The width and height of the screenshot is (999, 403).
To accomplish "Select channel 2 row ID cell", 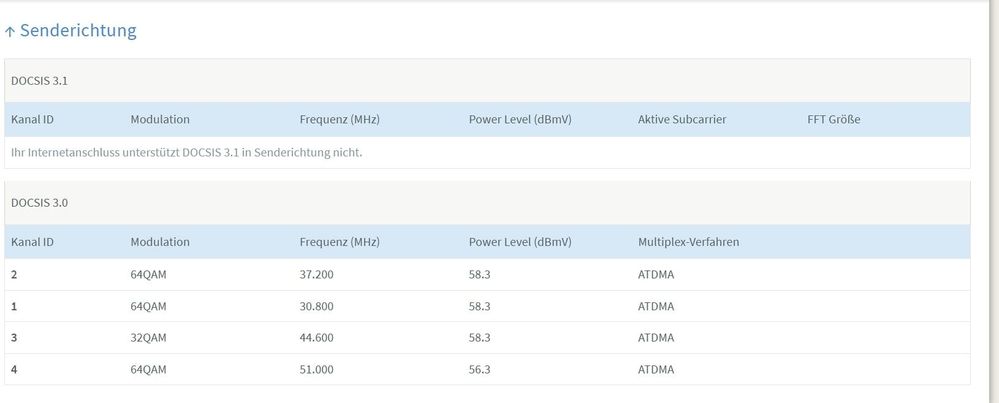I will pos(15,275).
